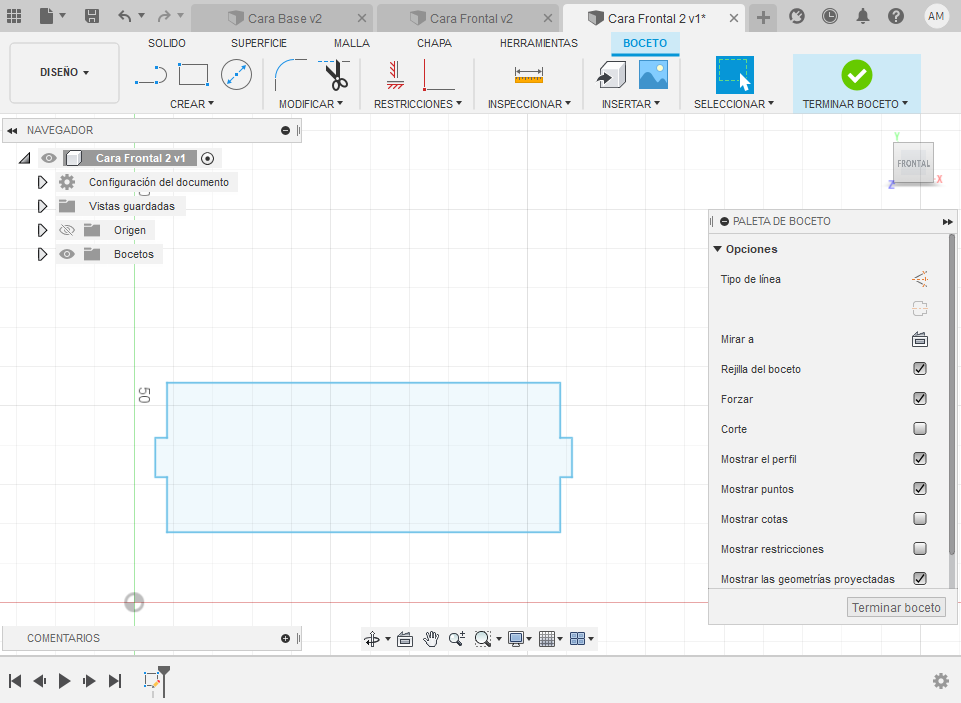The height and width of the screenshot is (703, 961).
Task: Expand the Bocetos tree node
Action: tap(42, 254)
